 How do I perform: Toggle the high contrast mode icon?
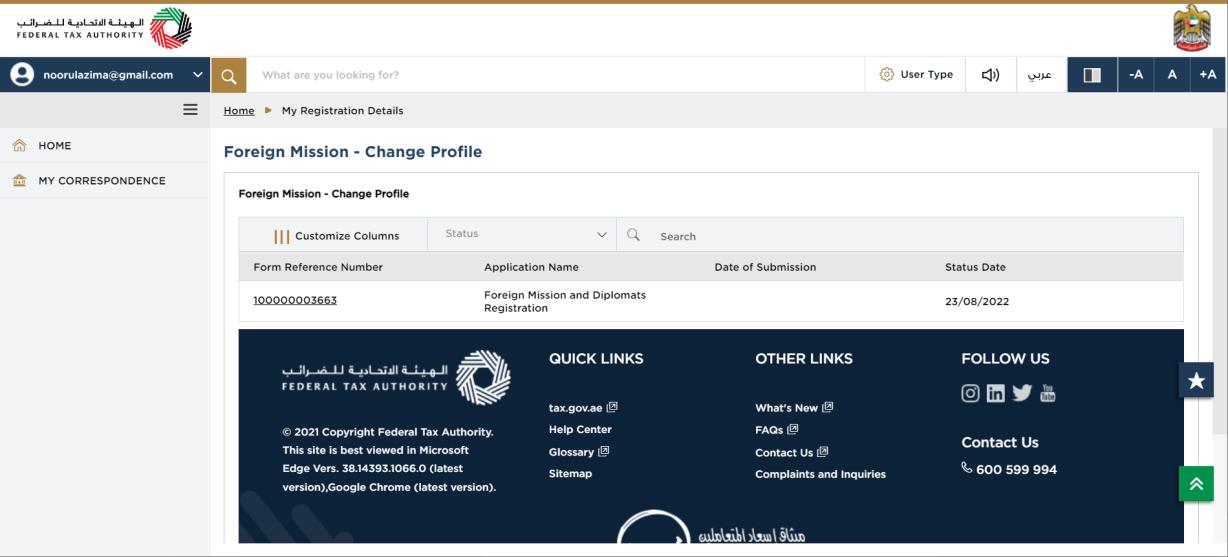point(1092,75)
